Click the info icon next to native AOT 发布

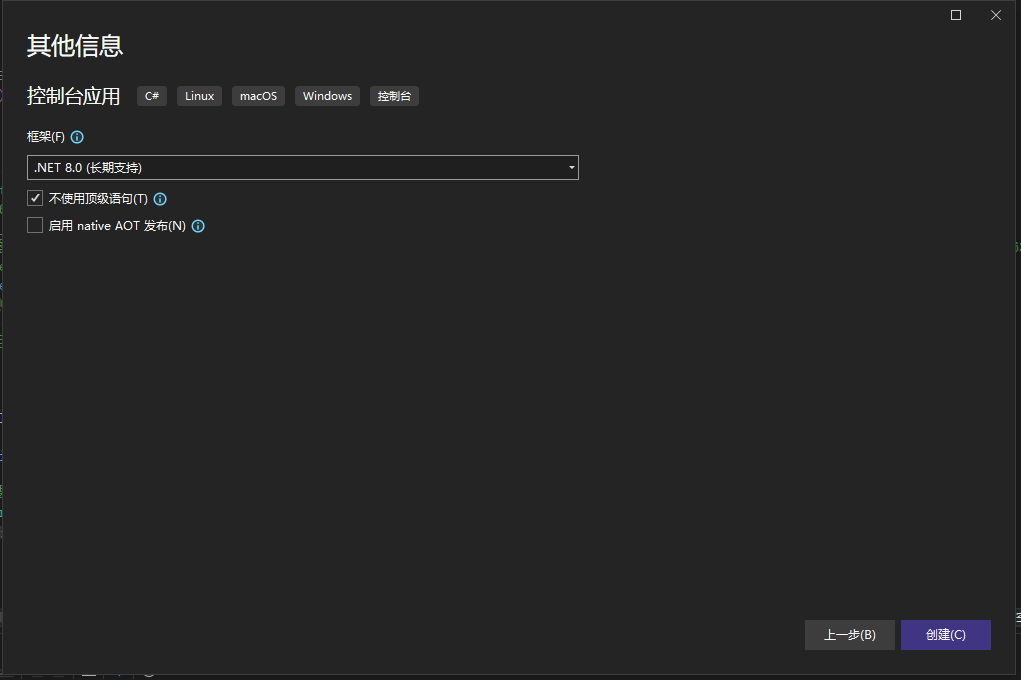pyautogui.click(x=198, y=226)
